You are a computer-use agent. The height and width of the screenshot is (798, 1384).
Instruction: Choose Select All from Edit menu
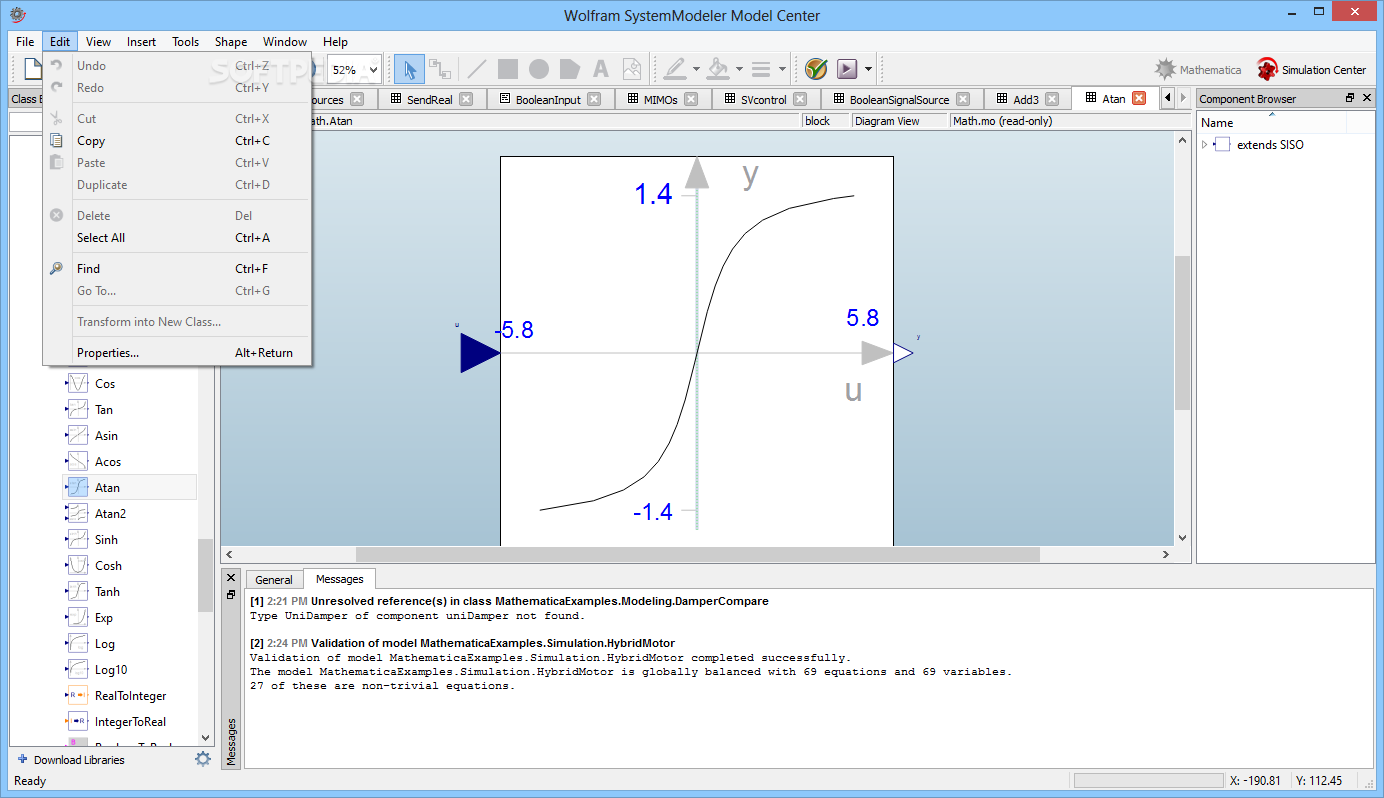(177, 238)
